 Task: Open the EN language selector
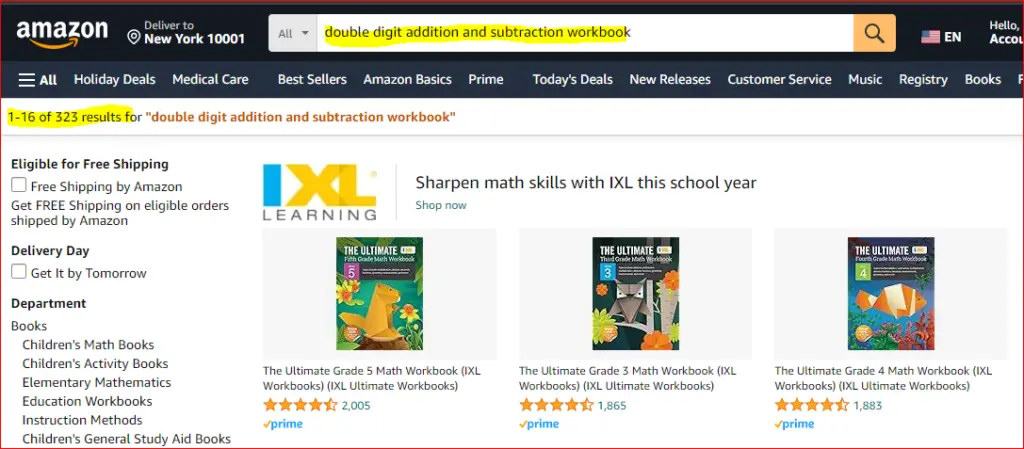point(953,37)
